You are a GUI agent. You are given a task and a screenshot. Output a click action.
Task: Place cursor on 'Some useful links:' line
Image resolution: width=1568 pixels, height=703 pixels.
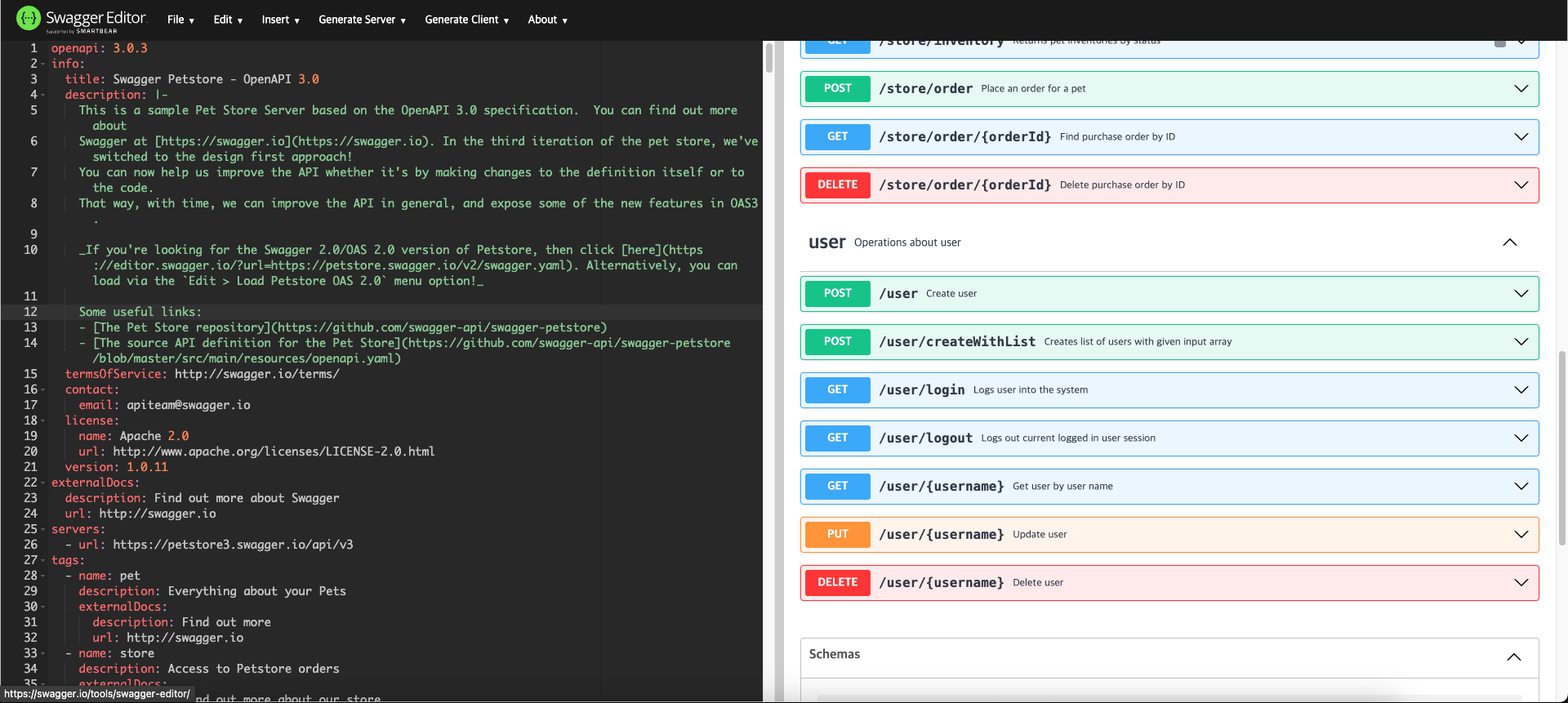[x=140, y=312]
